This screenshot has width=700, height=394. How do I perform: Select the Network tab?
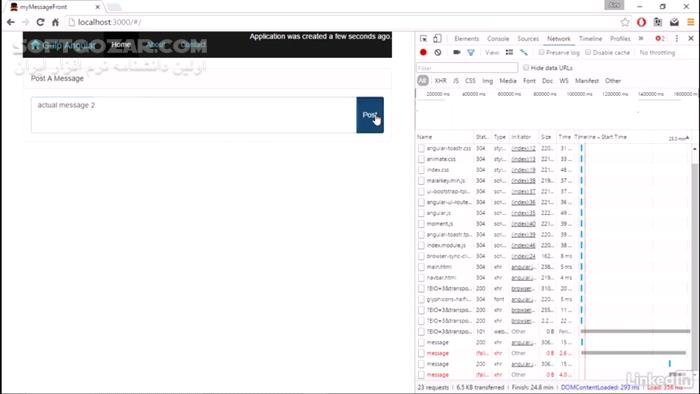(558, 39)
